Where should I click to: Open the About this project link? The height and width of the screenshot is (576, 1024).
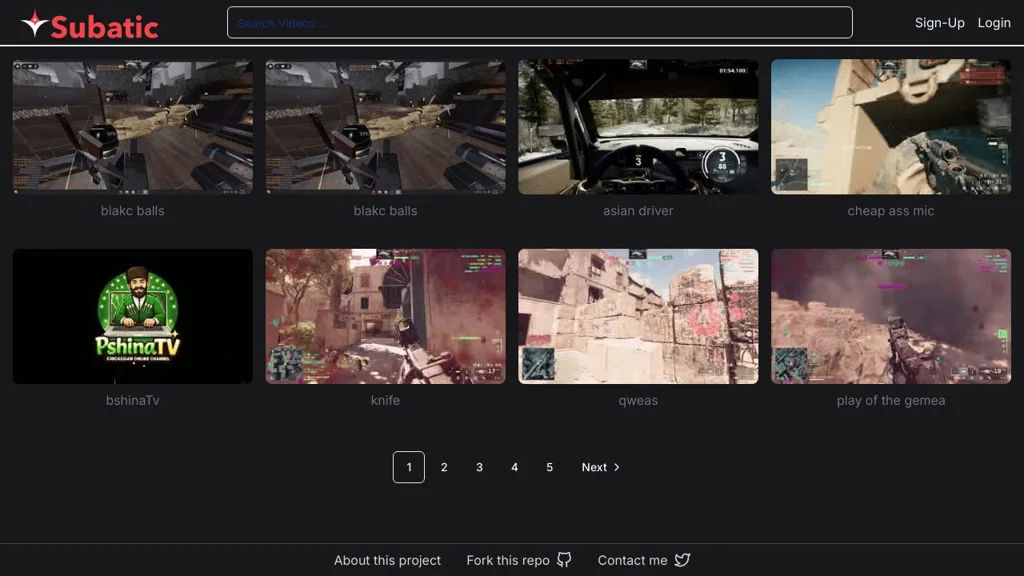[387, 560]
